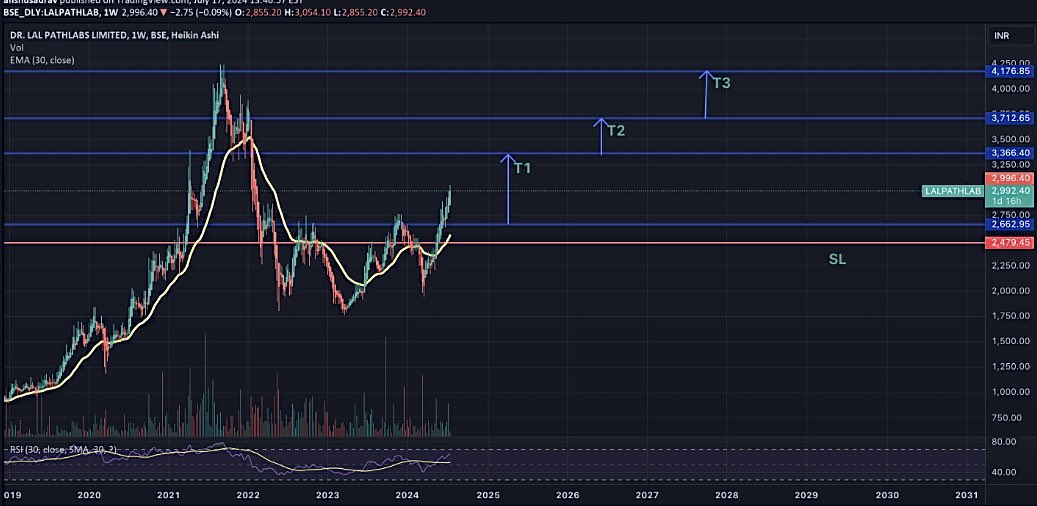Click the 2026 label on time axis
The image size is (1037, 506).
pyautogui.click(x=567, y=495)
